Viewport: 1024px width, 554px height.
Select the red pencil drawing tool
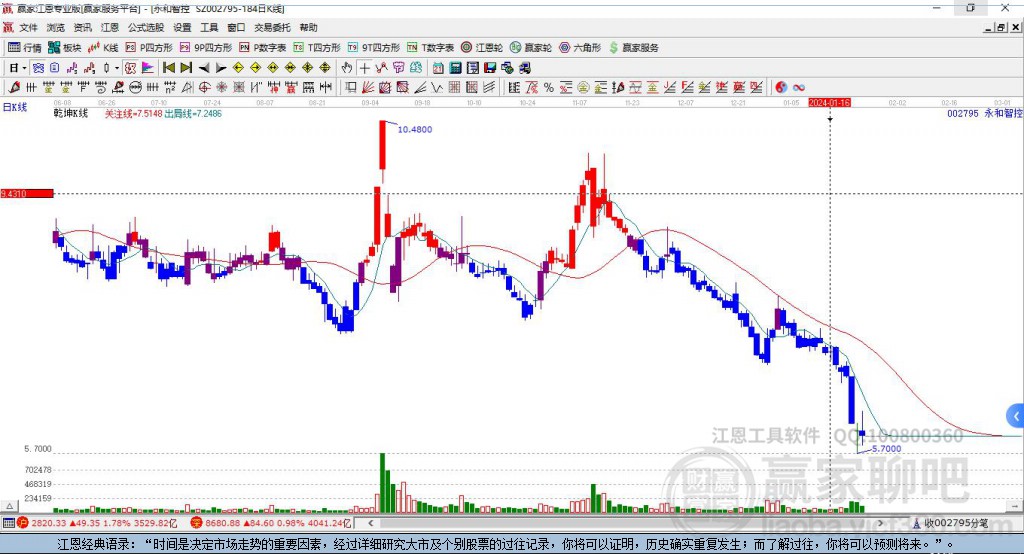click(14, 87)
